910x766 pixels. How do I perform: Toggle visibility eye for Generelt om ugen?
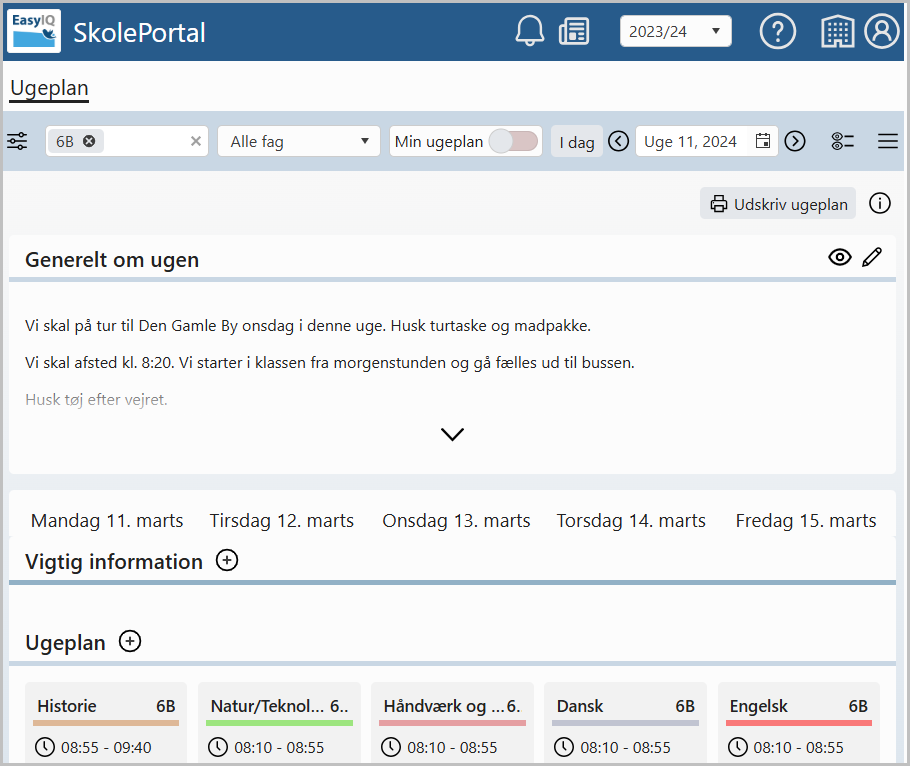click(839, 257)
